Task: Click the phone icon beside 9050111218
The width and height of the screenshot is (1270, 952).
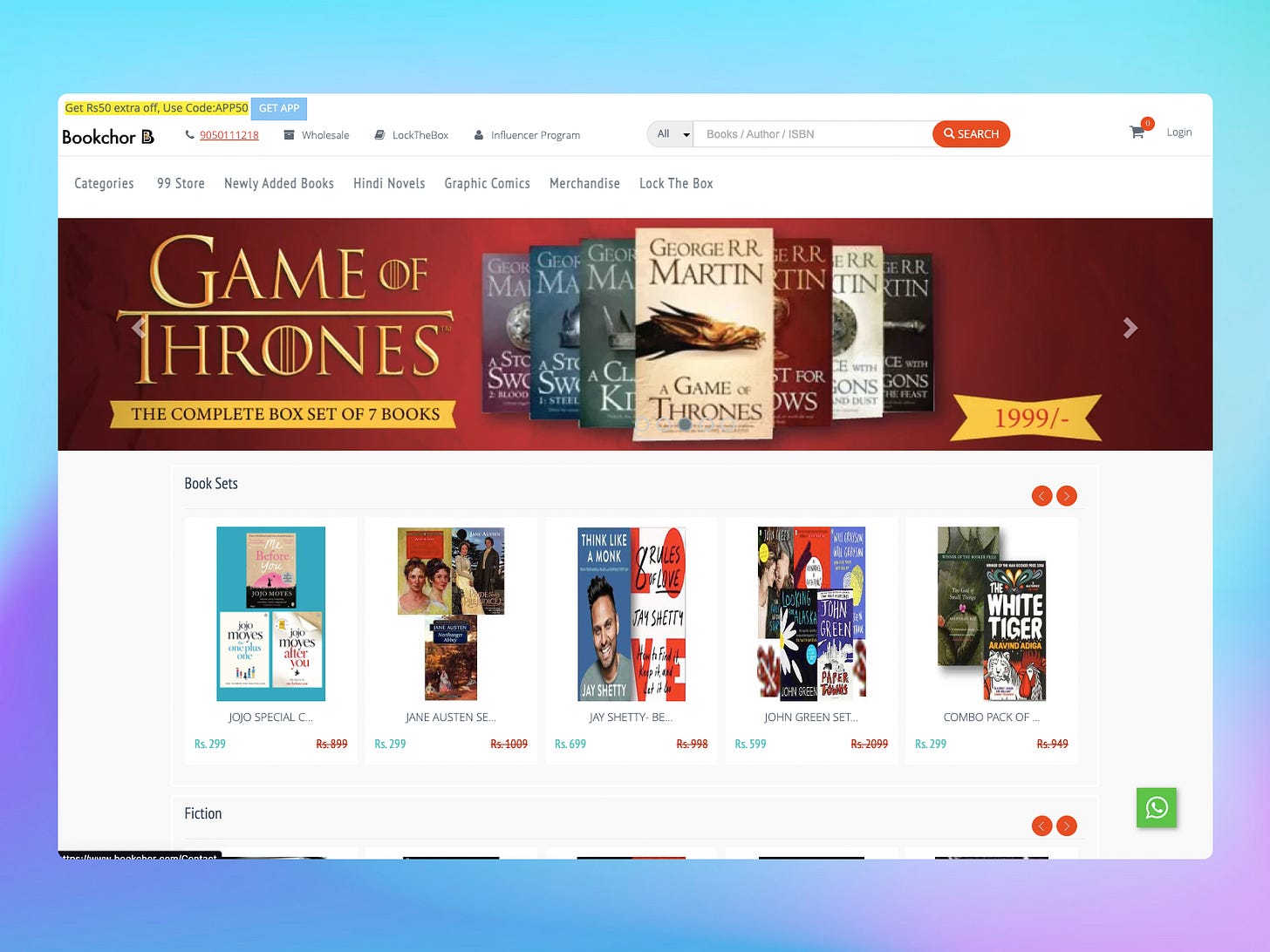Action: (189, 135)
